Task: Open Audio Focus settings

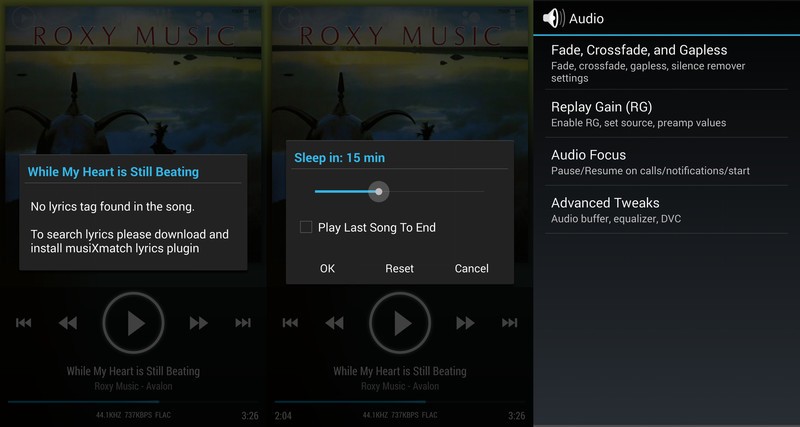Action: [x=666, y=162]
